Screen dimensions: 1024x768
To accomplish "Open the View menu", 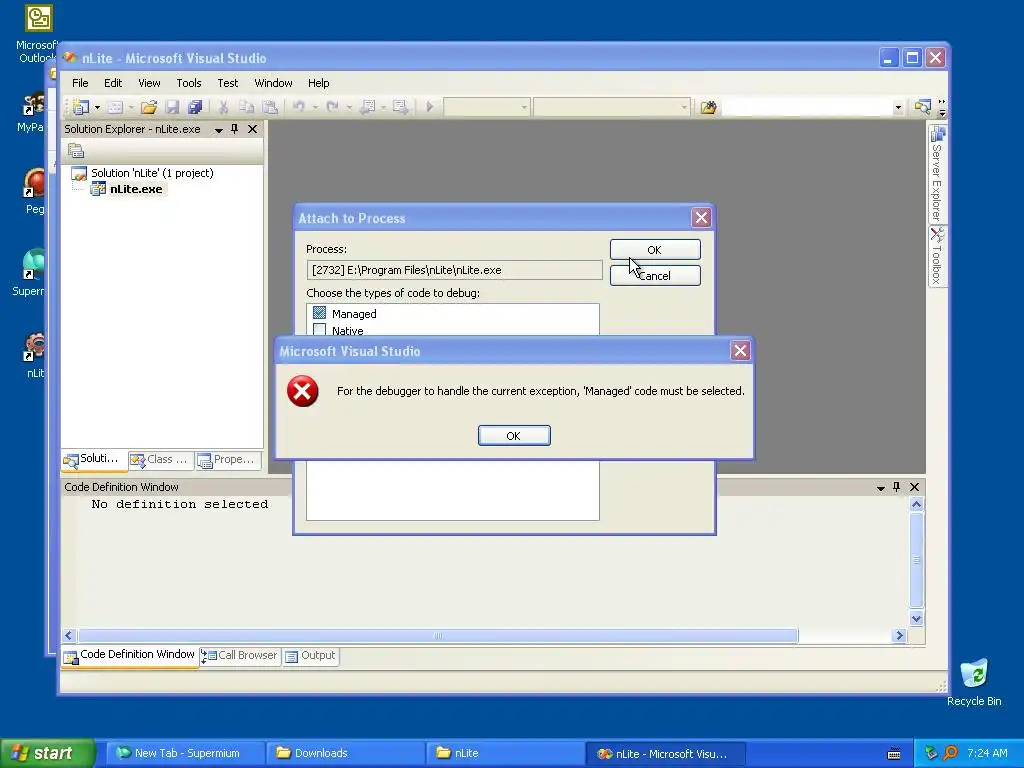I will click(149, 83).
